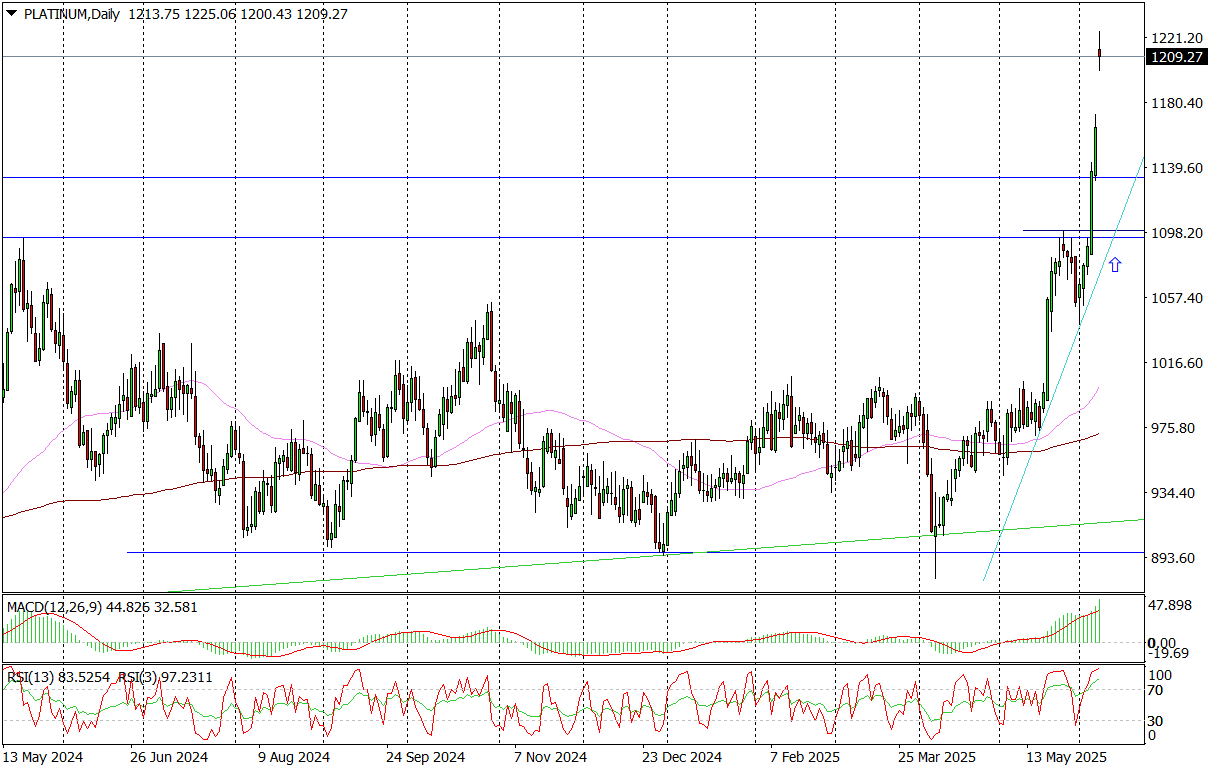Screen dimensions: 1216x771
Task: Click the 100 level on RSI scale
Action: [1162, 676]
